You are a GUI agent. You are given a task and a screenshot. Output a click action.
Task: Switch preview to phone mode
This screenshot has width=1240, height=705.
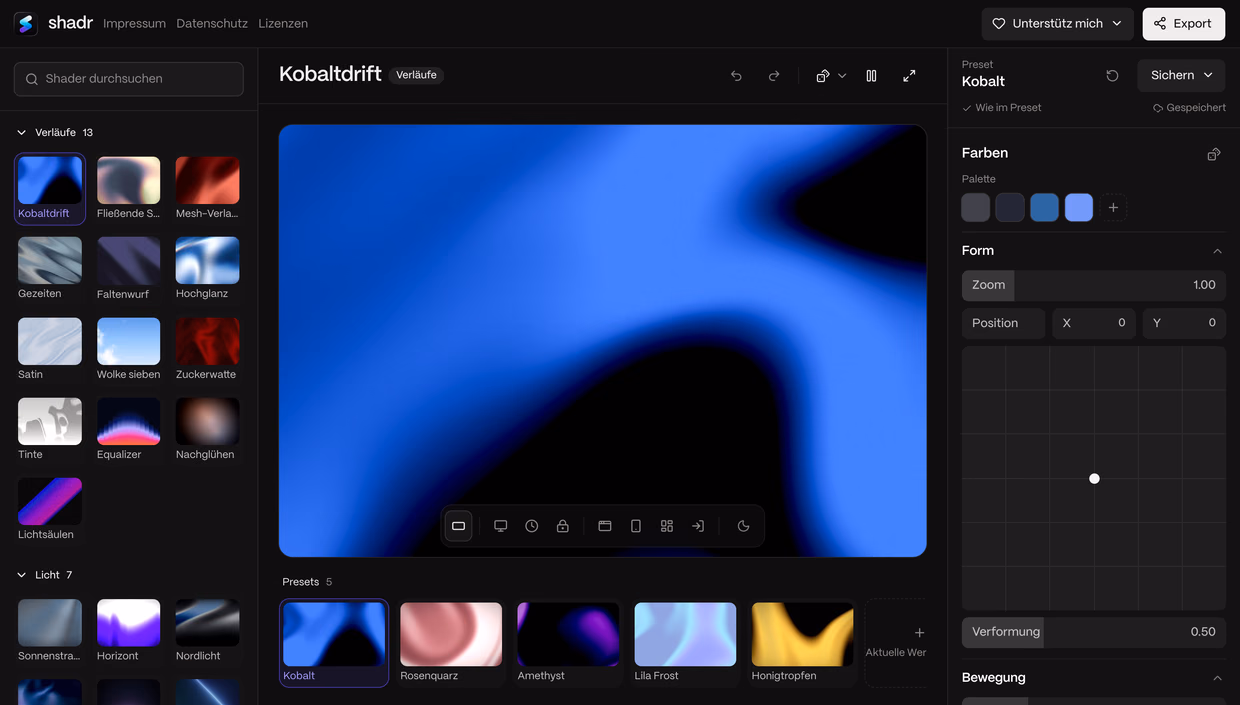[636, 526]
